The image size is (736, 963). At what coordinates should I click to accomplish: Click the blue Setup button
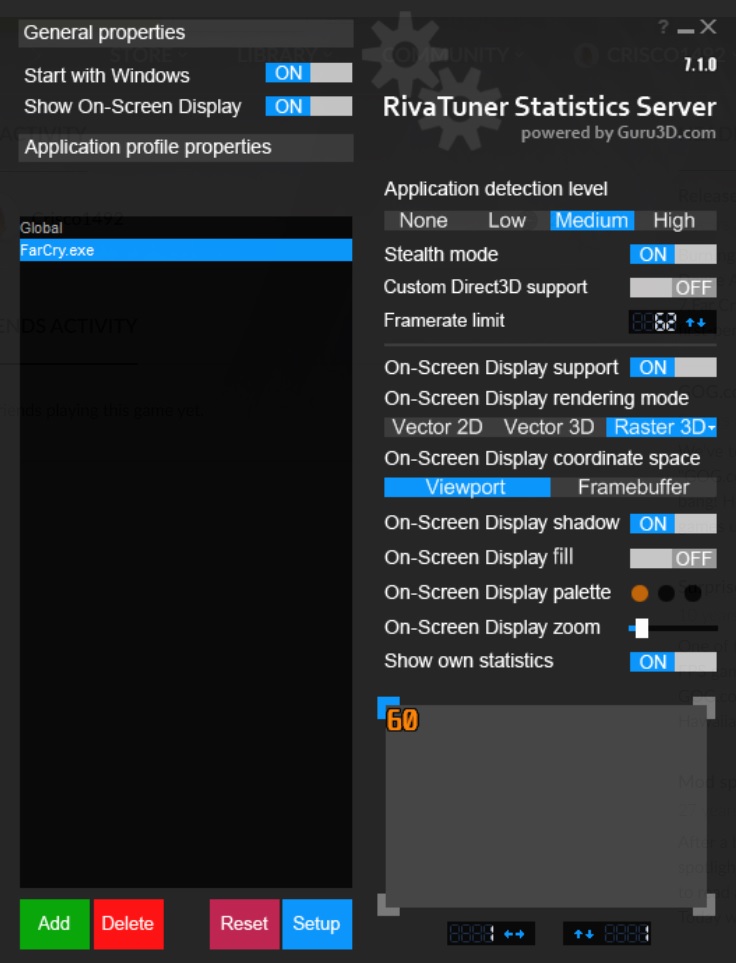(317, 924)
